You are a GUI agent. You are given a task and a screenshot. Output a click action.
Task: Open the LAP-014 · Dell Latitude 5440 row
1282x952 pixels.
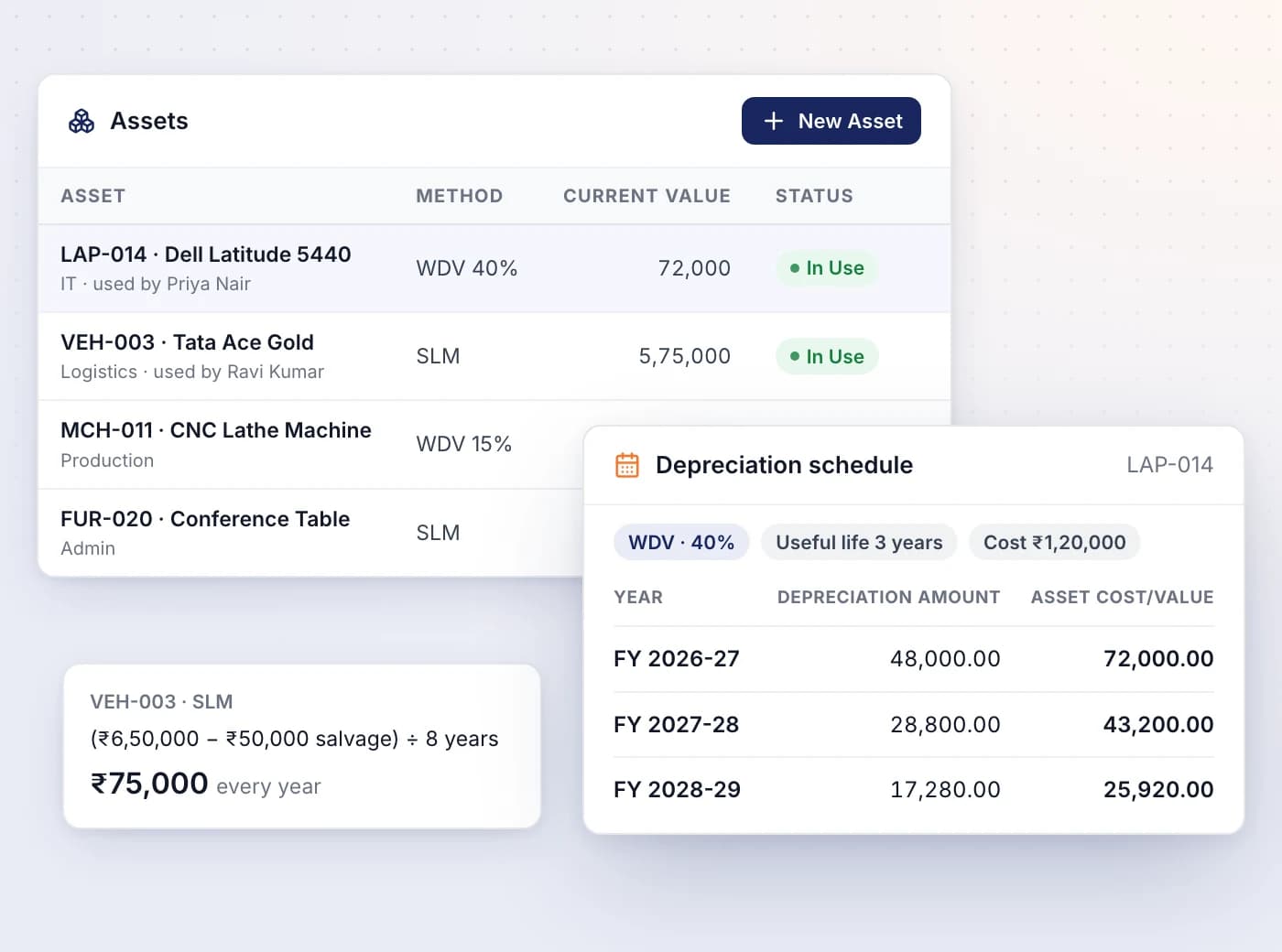(x=494, y=268)
